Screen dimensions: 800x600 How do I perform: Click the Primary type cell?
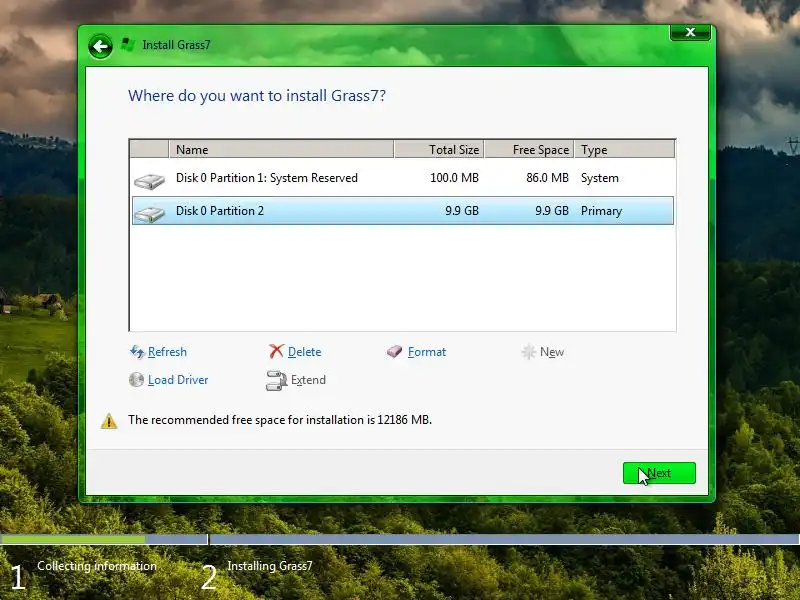point(601,211)
